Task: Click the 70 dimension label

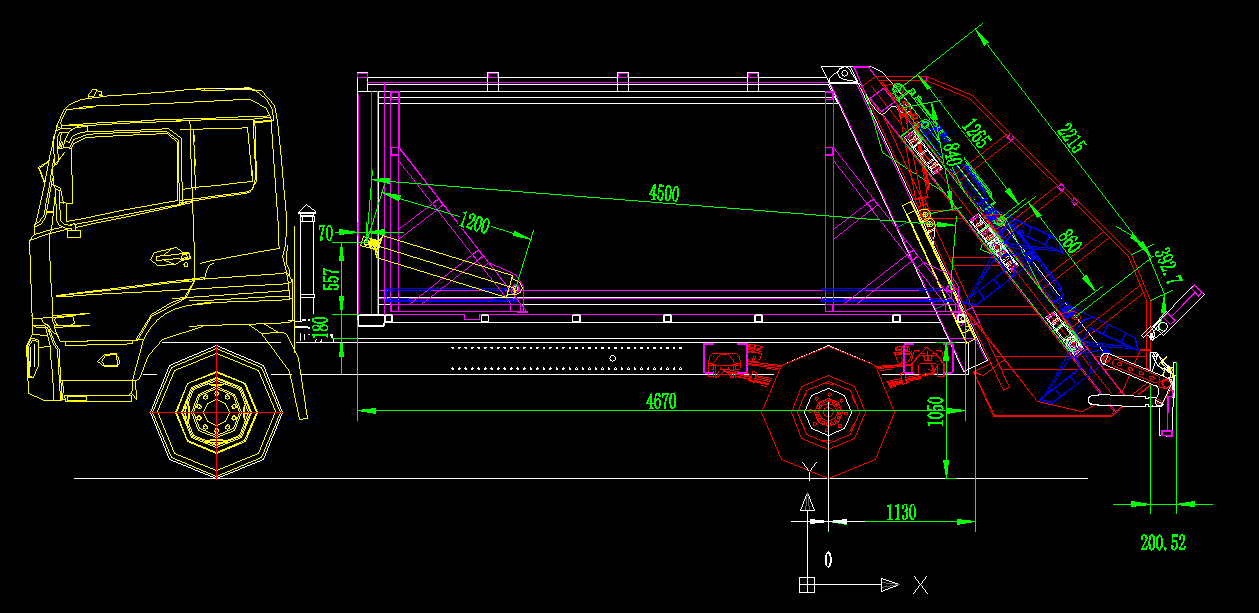Action: pyautogui.click(x=326, y=234)
